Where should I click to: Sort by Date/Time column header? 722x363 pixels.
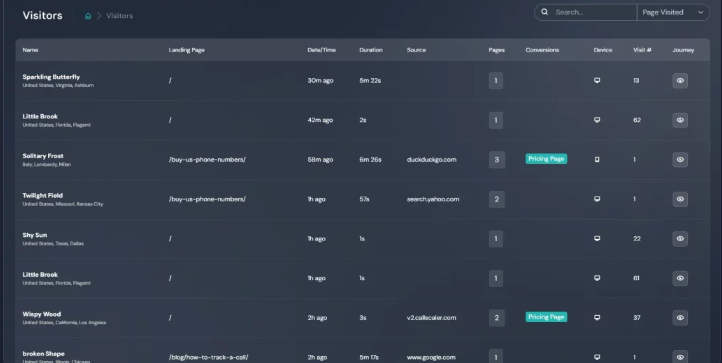321,50
